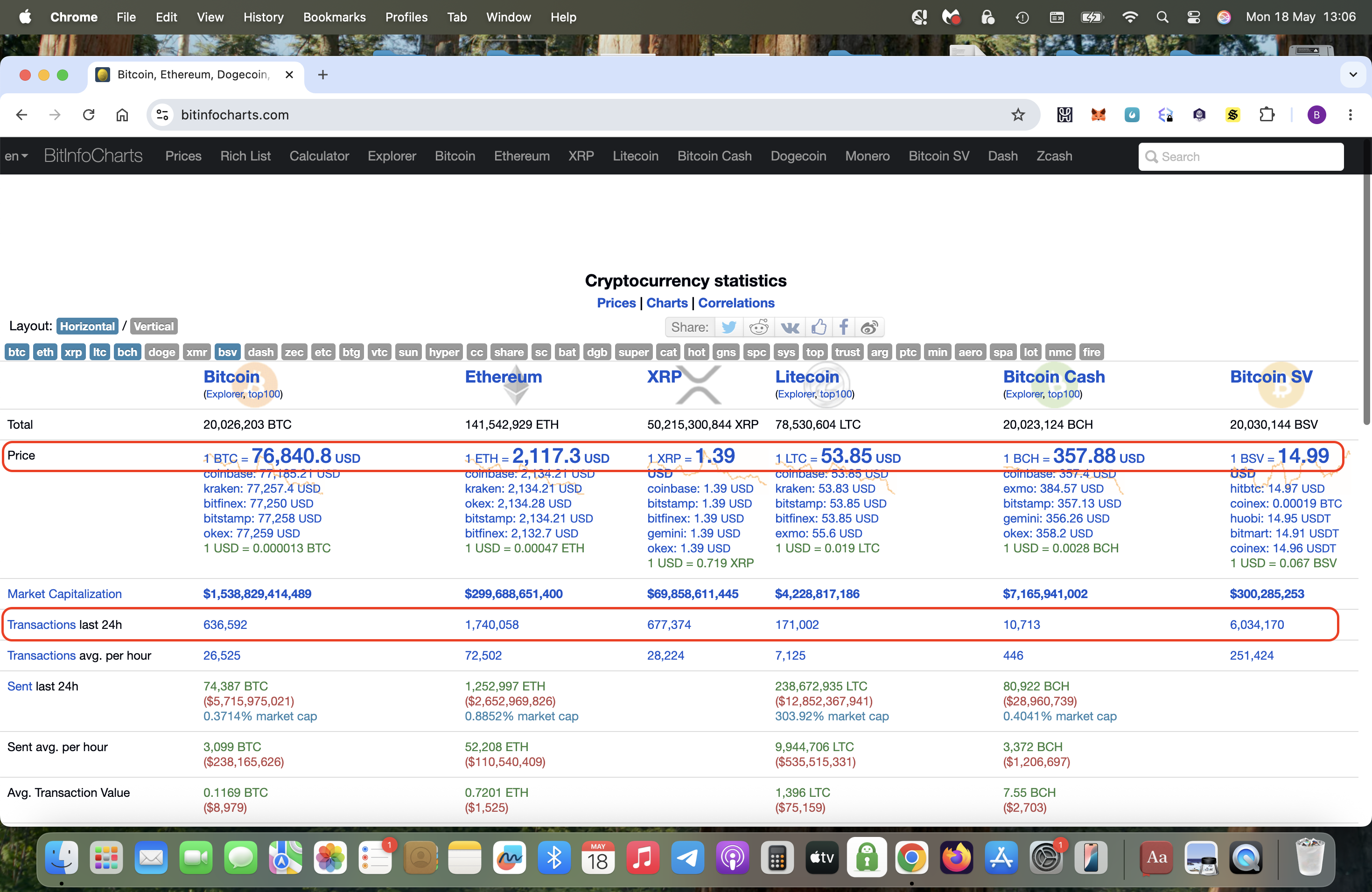Open the MetaMask fox extension
Screen dimensions: 1372x892
[1098, 115]
